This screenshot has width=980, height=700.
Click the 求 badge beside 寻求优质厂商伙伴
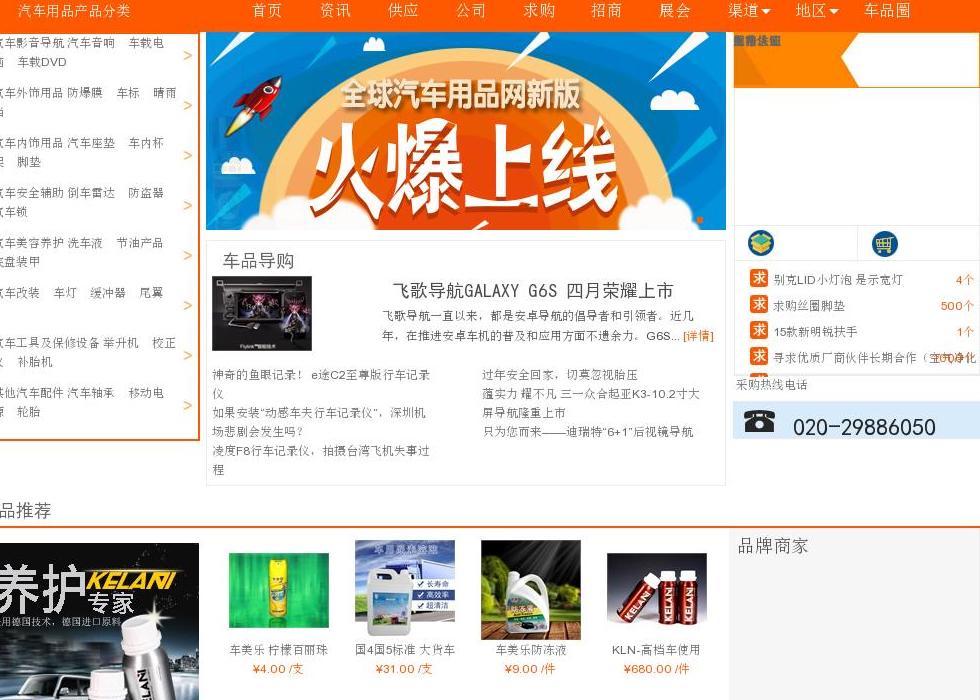coord(759,356)
